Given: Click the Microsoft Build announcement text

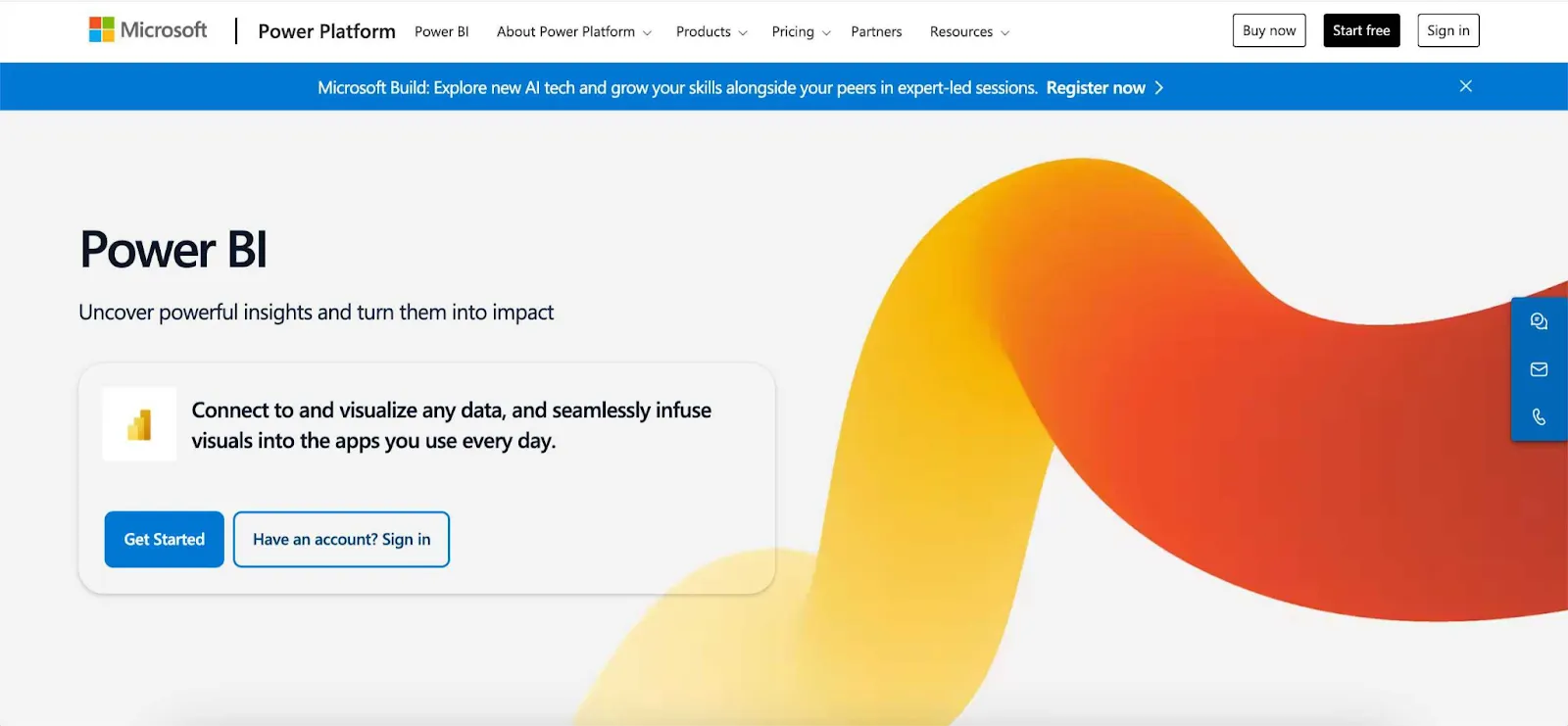Looking at the screenshot, I should (x=677, y=88).
